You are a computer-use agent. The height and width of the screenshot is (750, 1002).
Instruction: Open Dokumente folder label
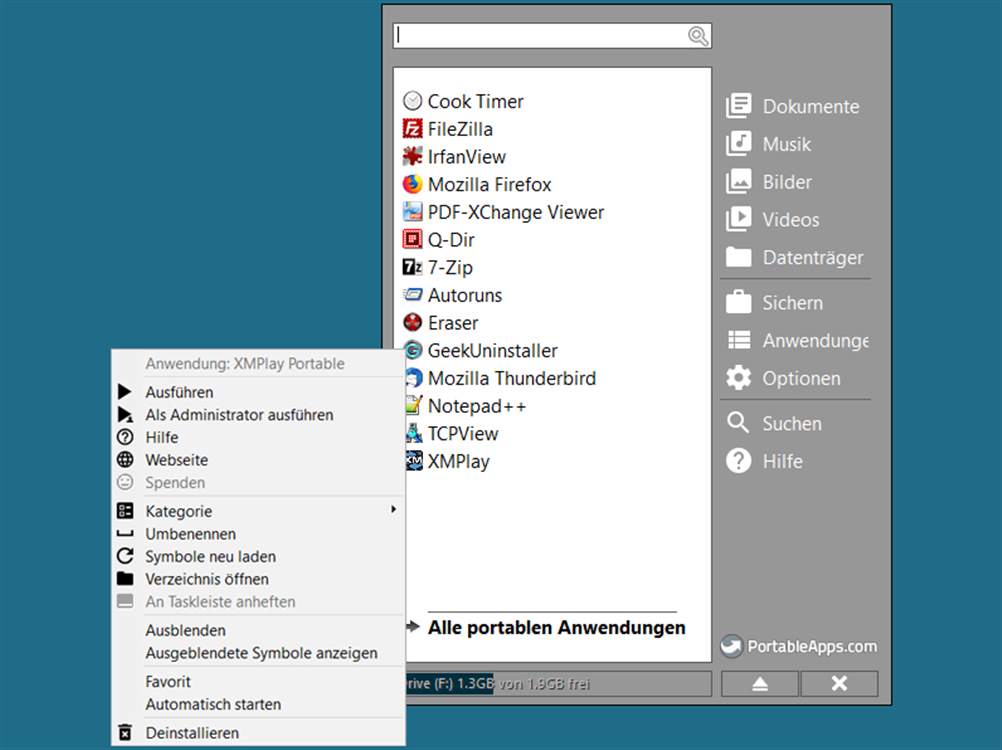point(810,106)
